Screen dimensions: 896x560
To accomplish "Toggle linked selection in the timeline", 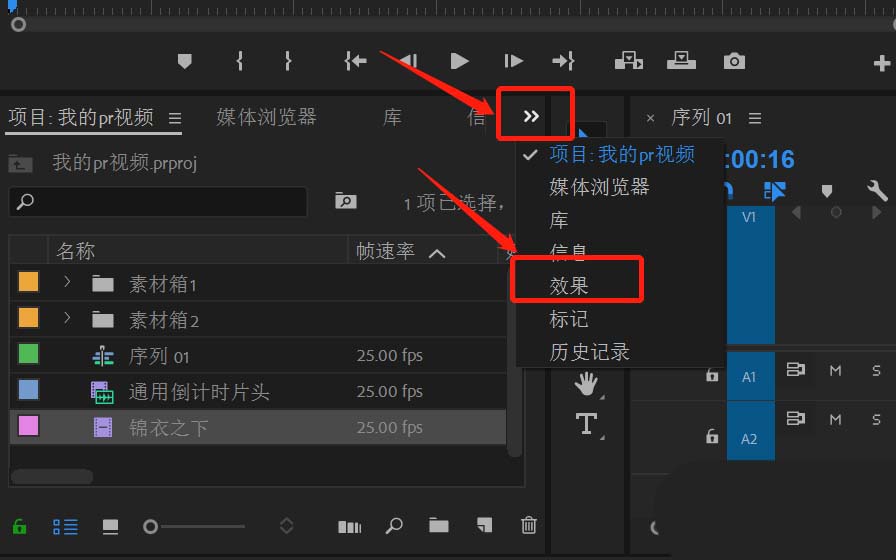I will point(775,191).
